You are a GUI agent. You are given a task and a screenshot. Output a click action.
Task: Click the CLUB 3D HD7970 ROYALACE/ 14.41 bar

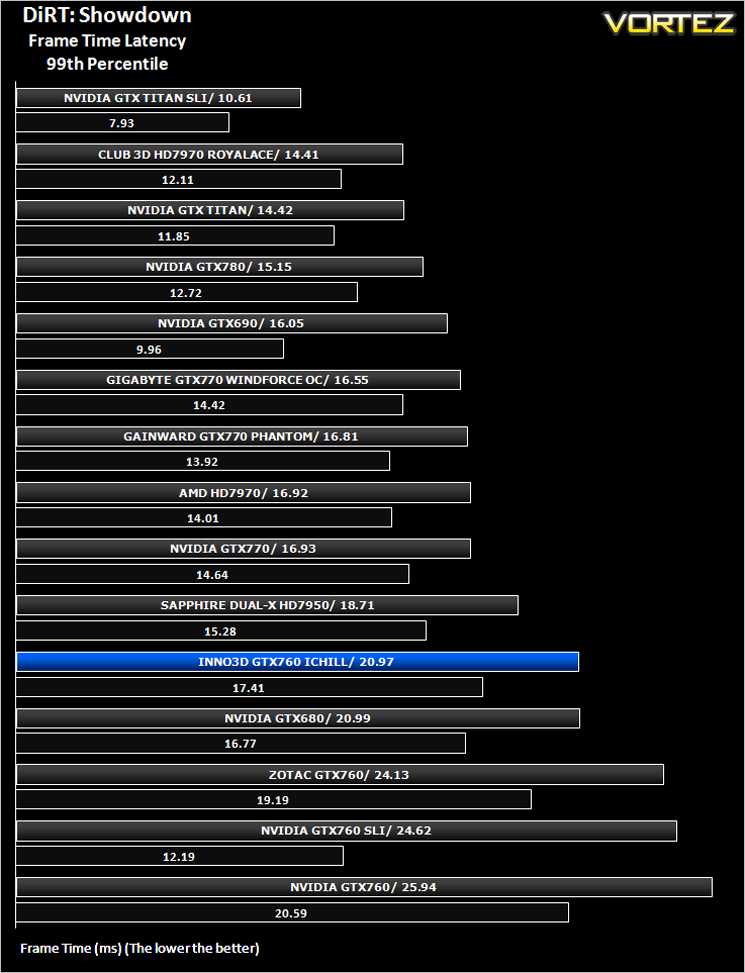pyautogui.click(x=209, y=155)
